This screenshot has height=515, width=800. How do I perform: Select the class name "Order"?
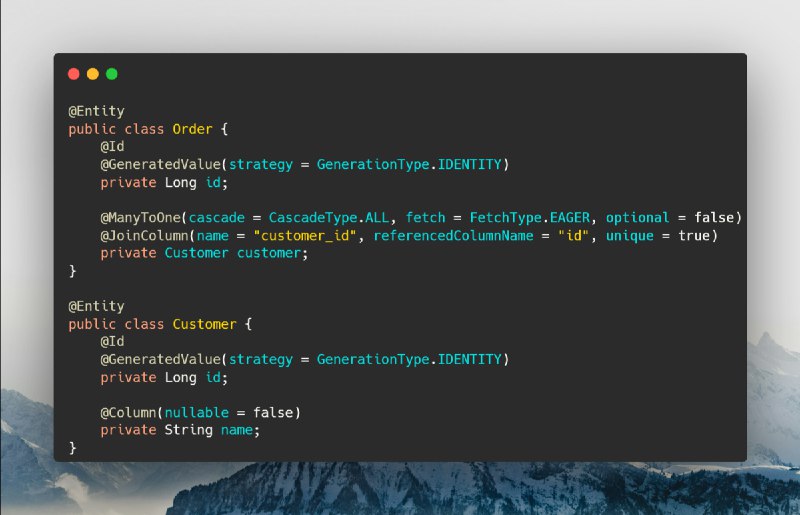(192, 129)
